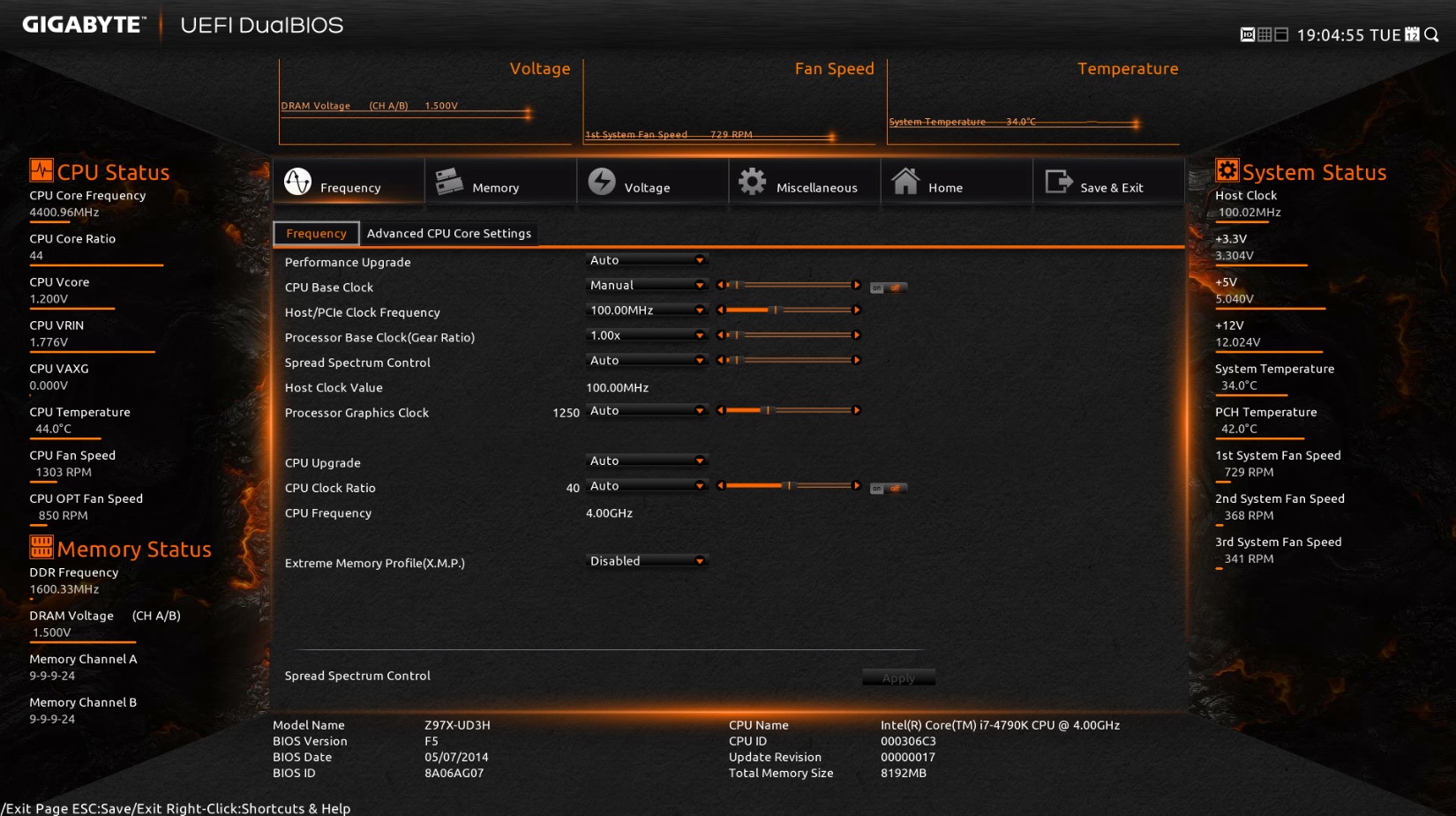Switch to the main Frequency tab with gauge
Screen dimensions: 1456x816
click(x=349, y=182)
